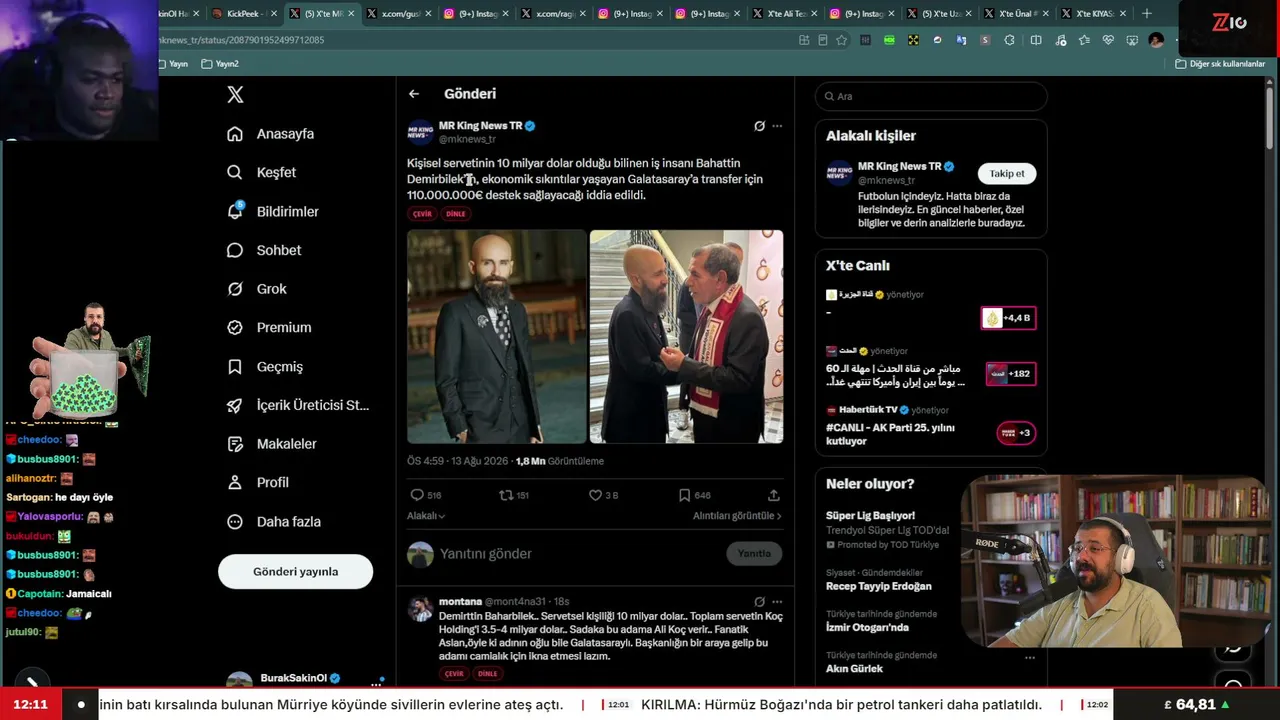Click the Makaleler icon

(235, 444)
